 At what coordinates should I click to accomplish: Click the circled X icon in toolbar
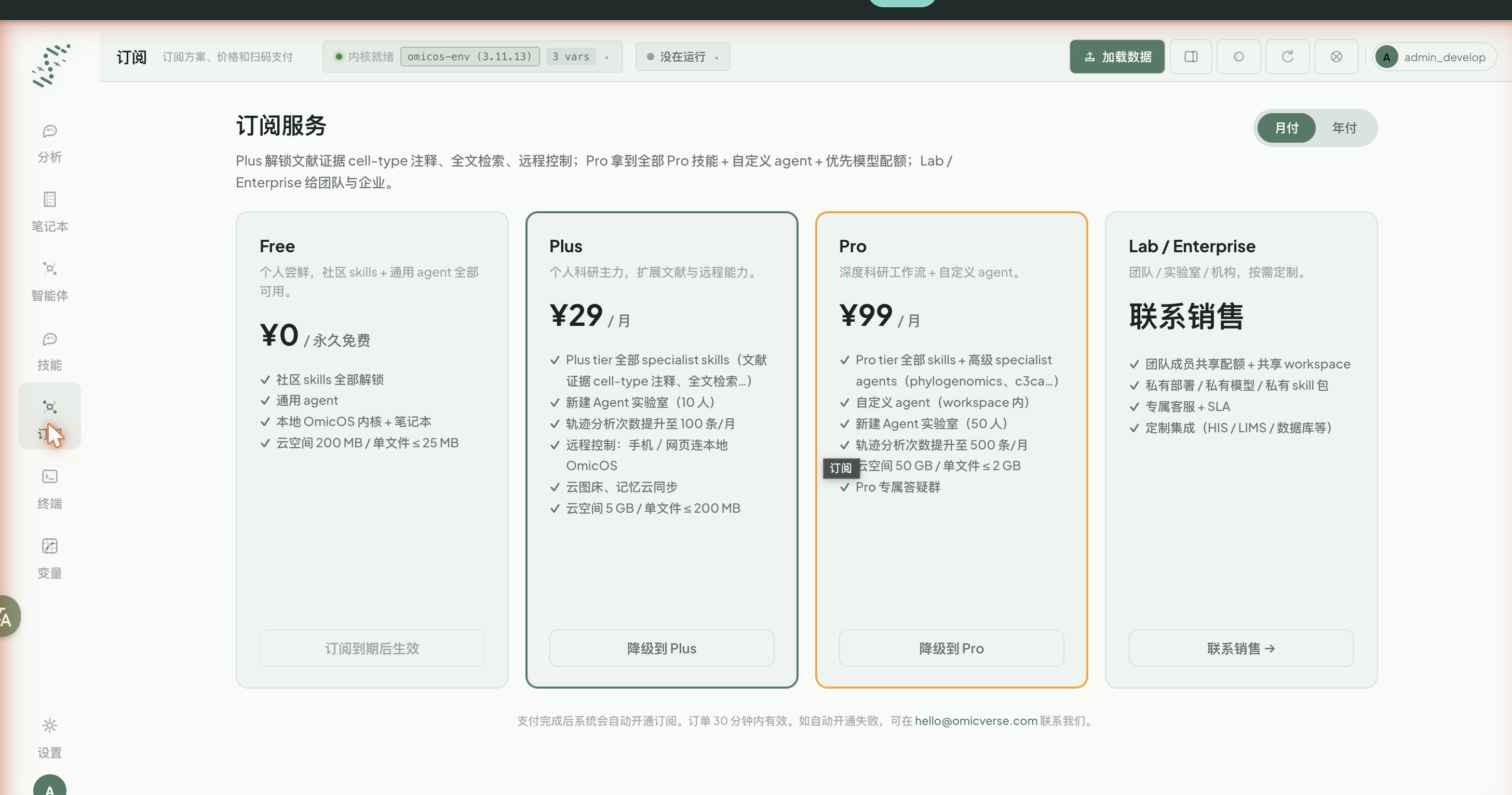(1336, 57)
